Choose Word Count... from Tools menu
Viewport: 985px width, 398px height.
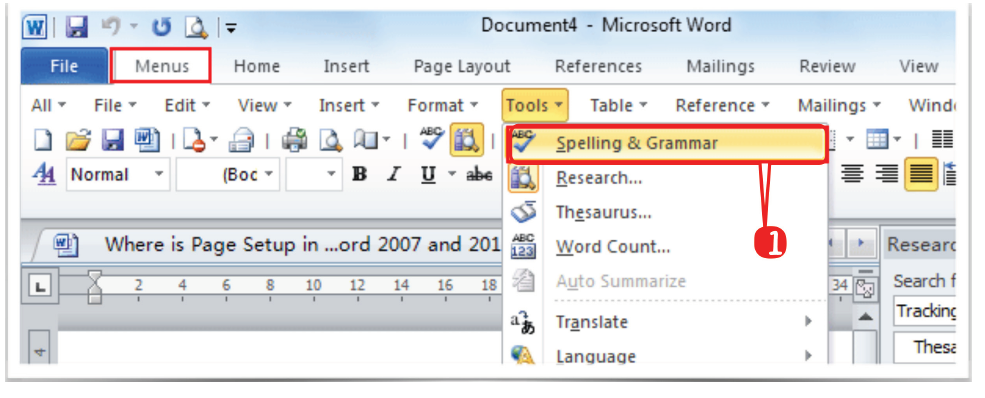[x=667, y=247]
